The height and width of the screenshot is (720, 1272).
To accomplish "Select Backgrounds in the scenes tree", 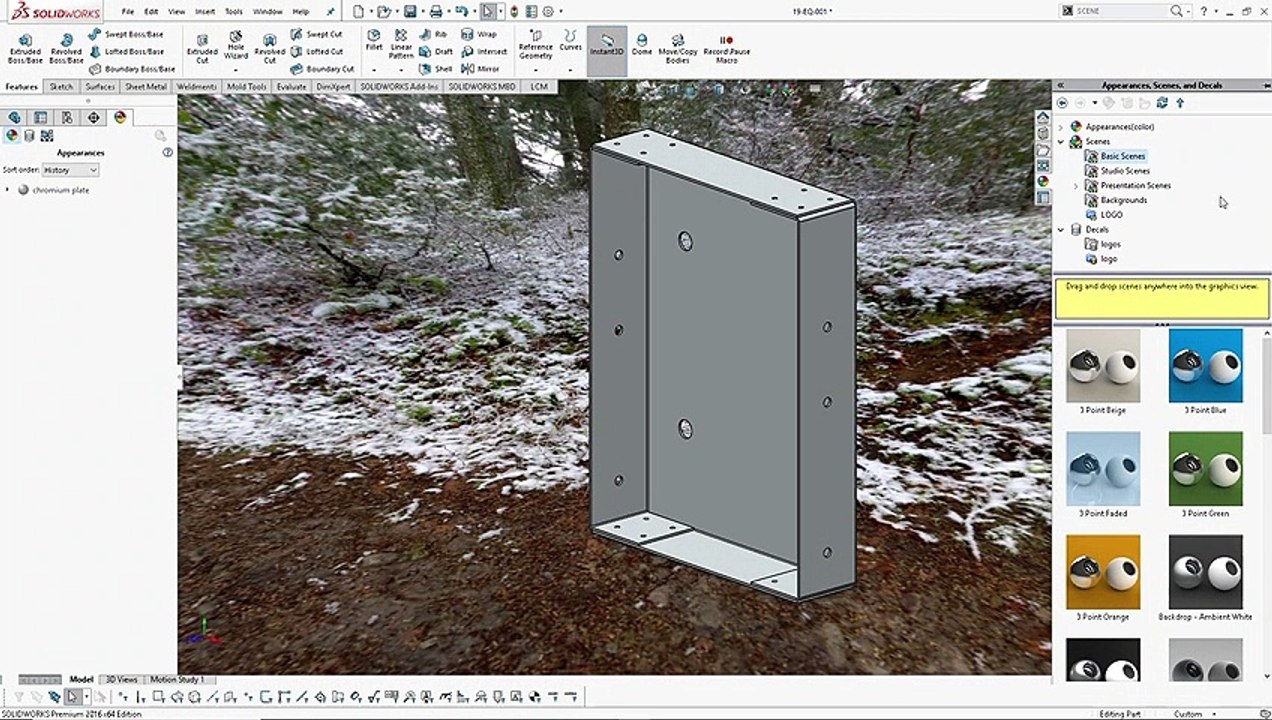I will click(1124, 200).
